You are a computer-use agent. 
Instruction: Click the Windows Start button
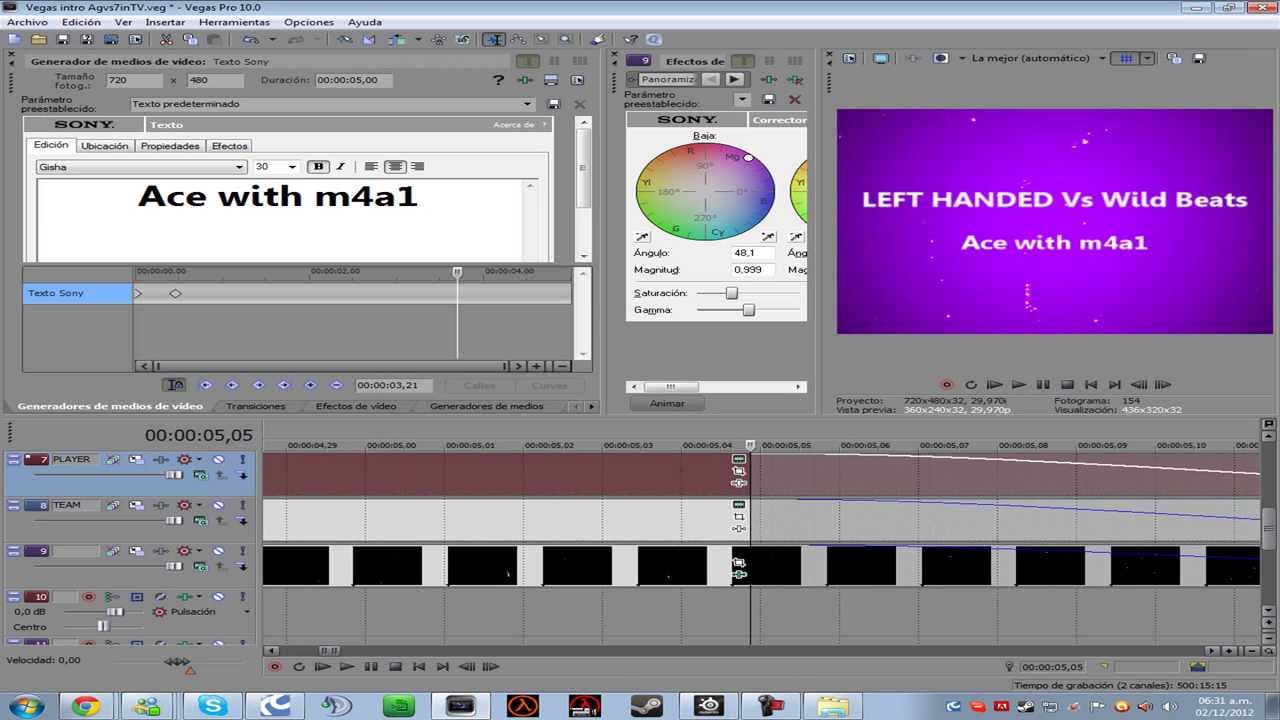(26, 705)
